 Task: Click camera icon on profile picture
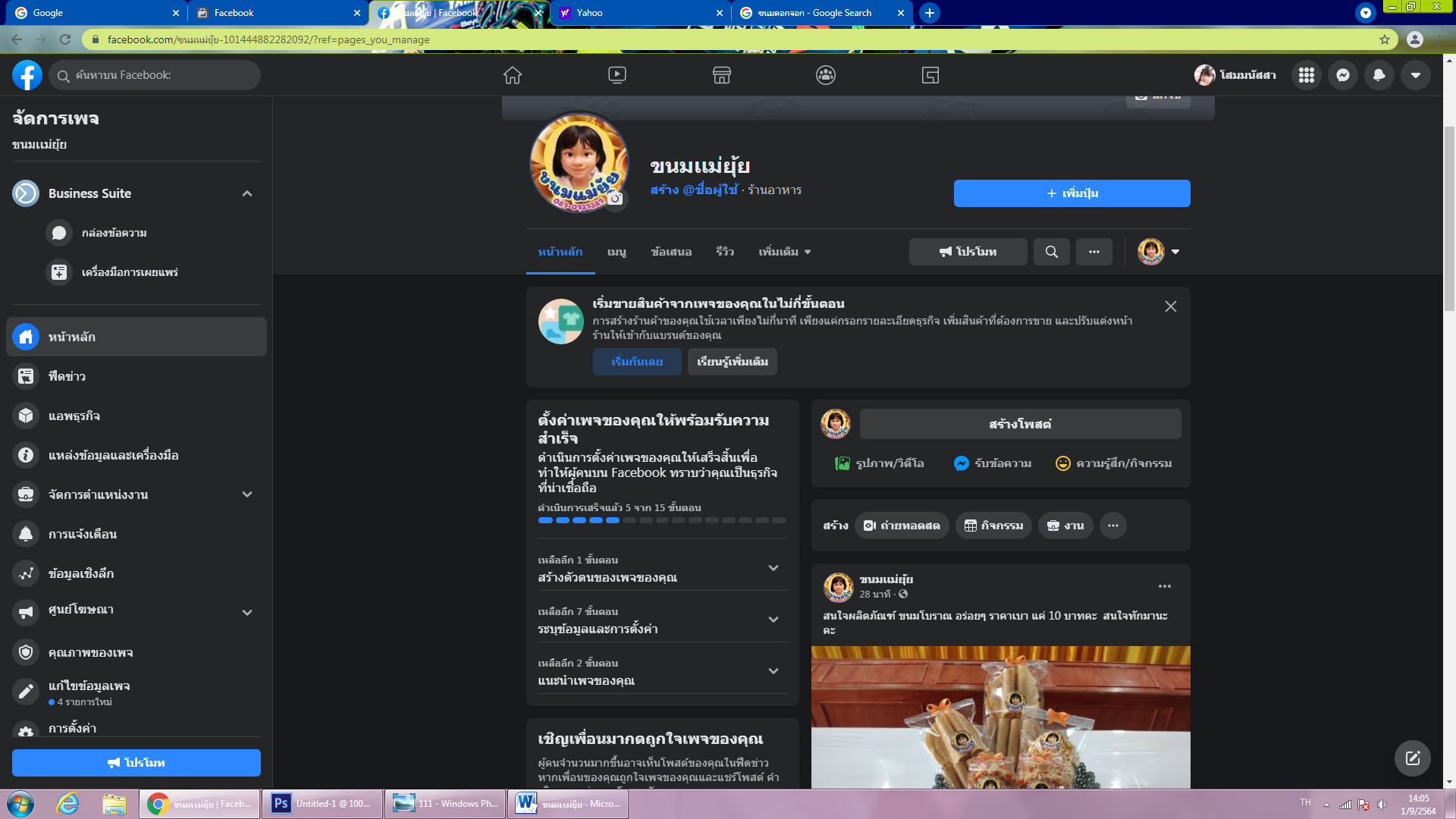pos(615,199)
